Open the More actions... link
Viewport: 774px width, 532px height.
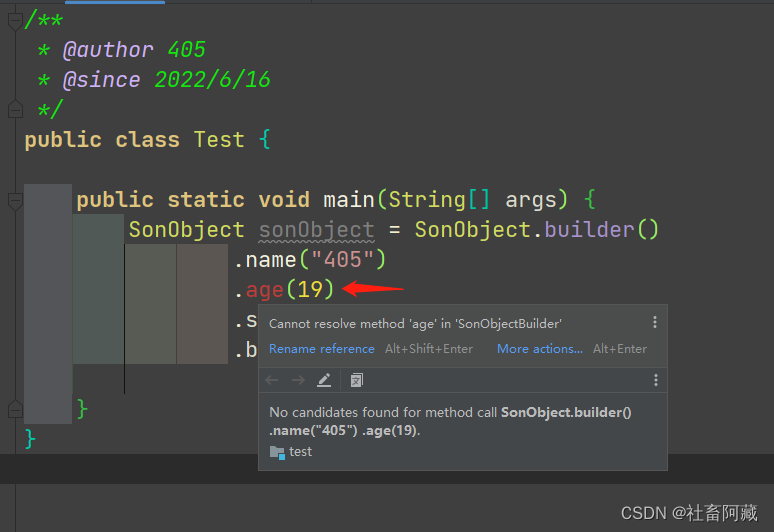coord(539,349)
